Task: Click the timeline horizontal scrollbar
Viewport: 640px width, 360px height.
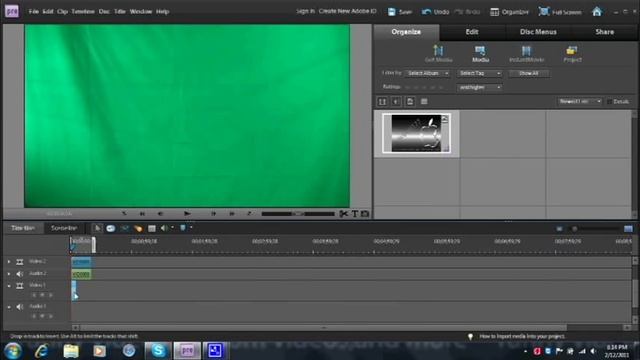Action: 323,327
